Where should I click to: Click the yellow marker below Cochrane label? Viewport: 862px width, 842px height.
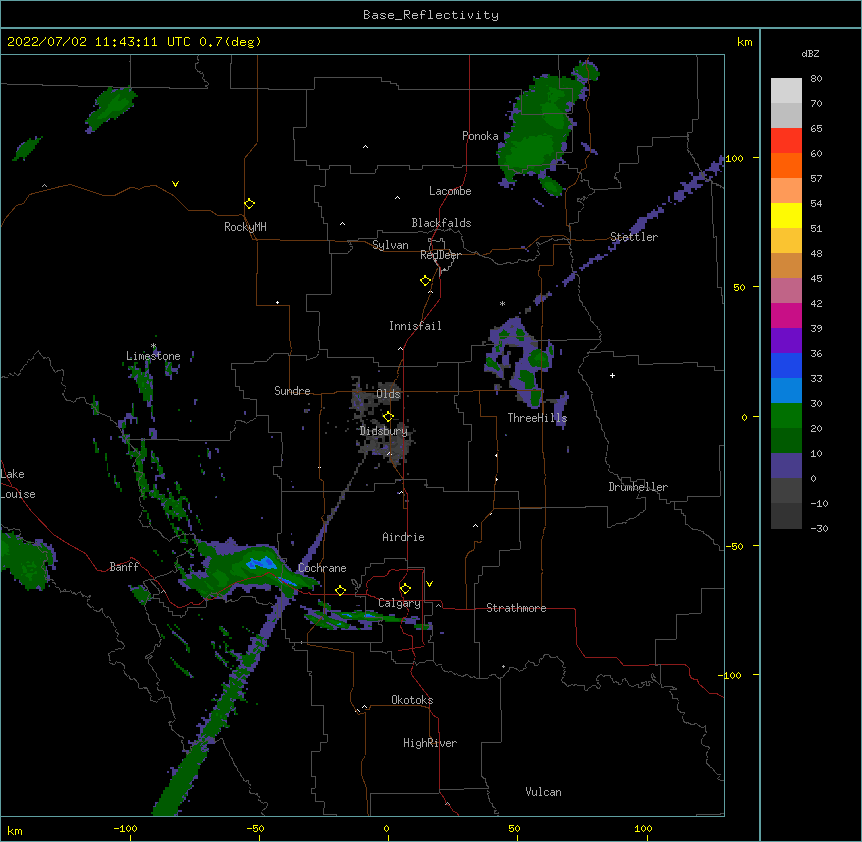(340, 590)
